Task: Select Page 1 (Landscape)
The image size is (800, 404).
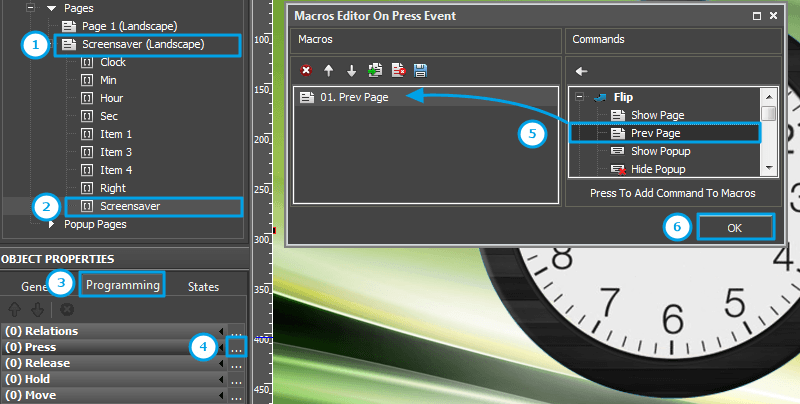Action: coord(130,26)
